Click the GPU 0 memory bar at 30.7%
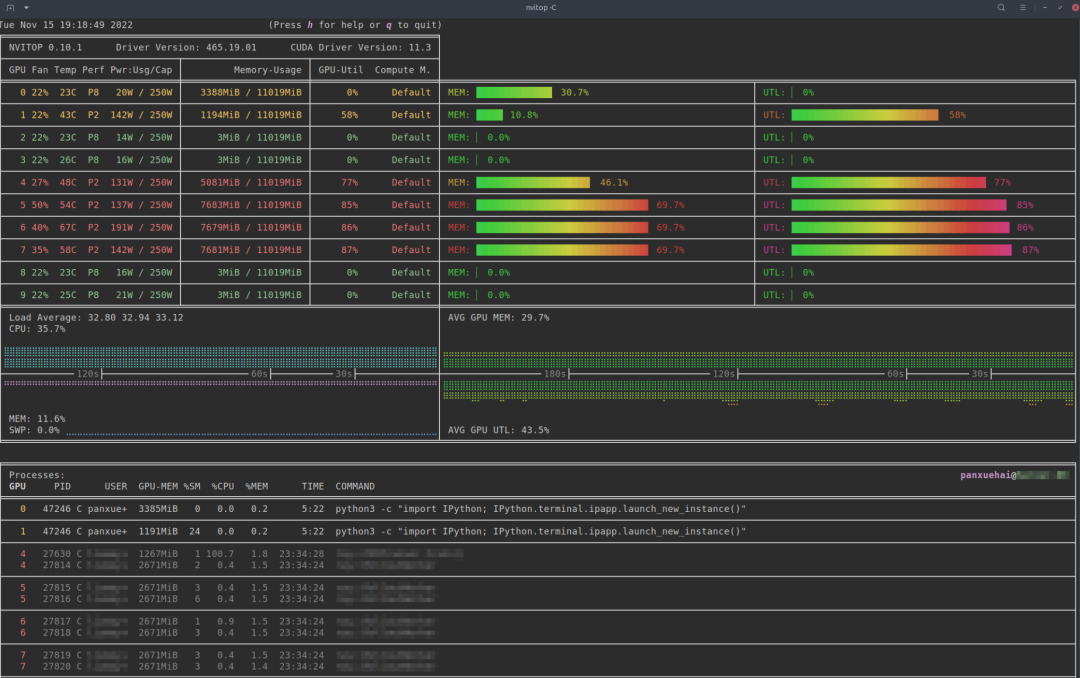 pos(514,92)
